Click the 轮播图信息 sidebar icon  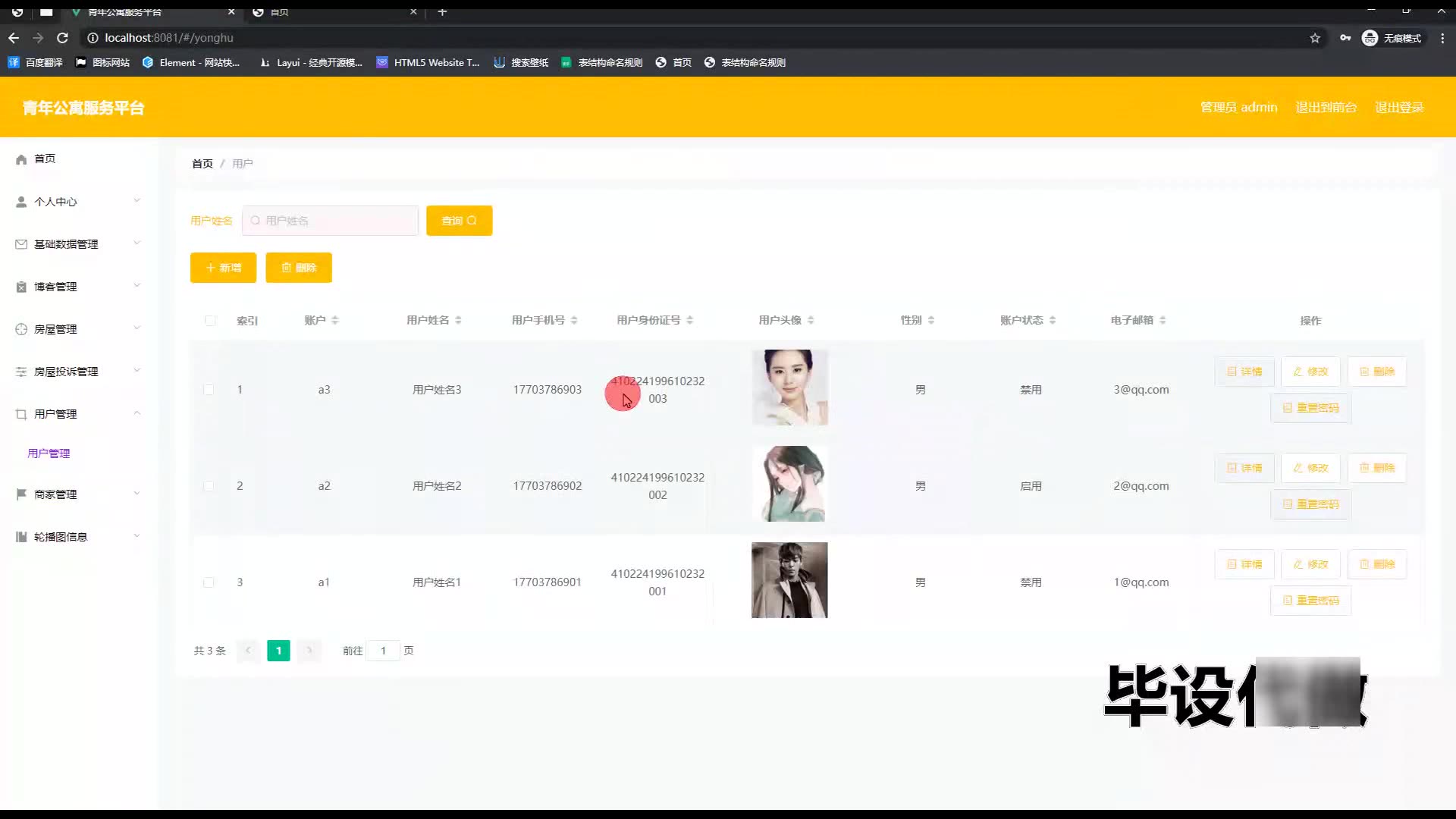coord(21,537)
